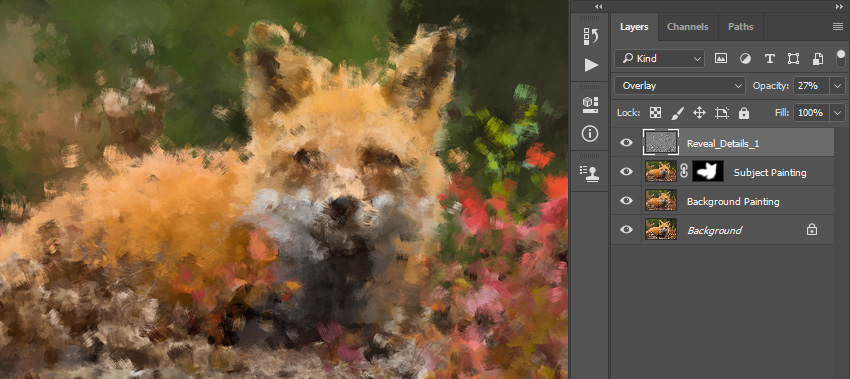Viewport: 850px width, 379px height.
Task: Open the 3D panel icon
Action: pos(590,104)
